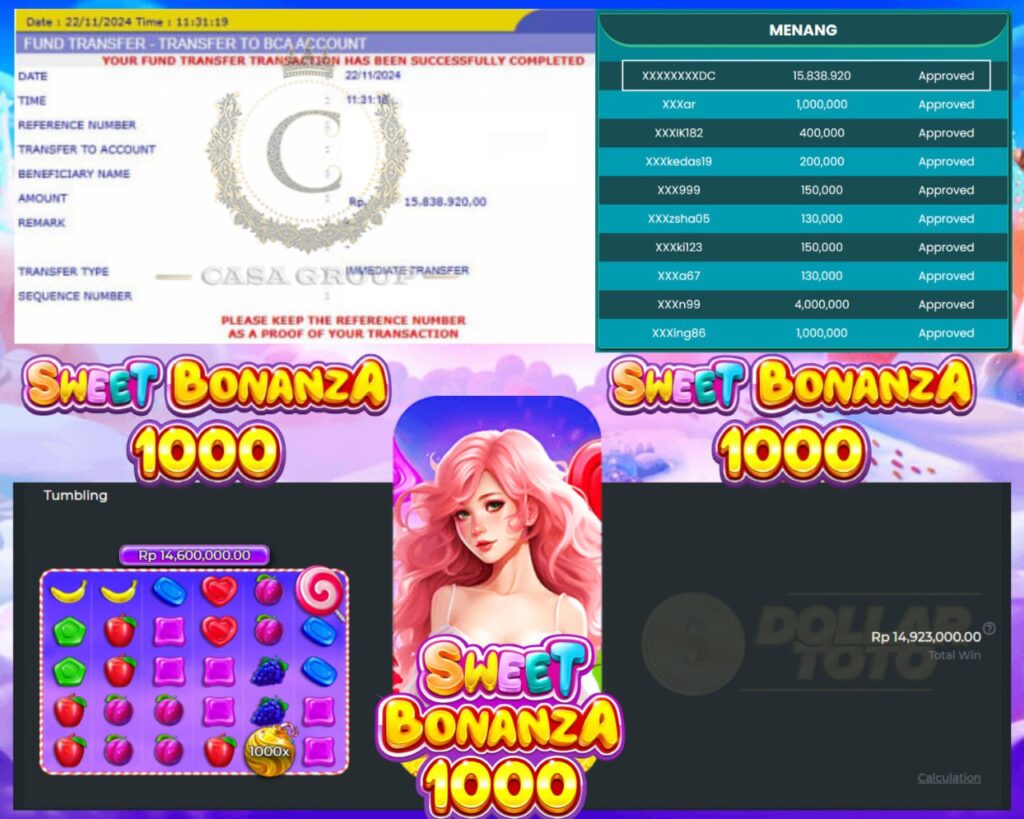The image size is (1024, 819).
Task: Click the Rp 14,923,000.00 total win amount
Action: click(925, 637)
